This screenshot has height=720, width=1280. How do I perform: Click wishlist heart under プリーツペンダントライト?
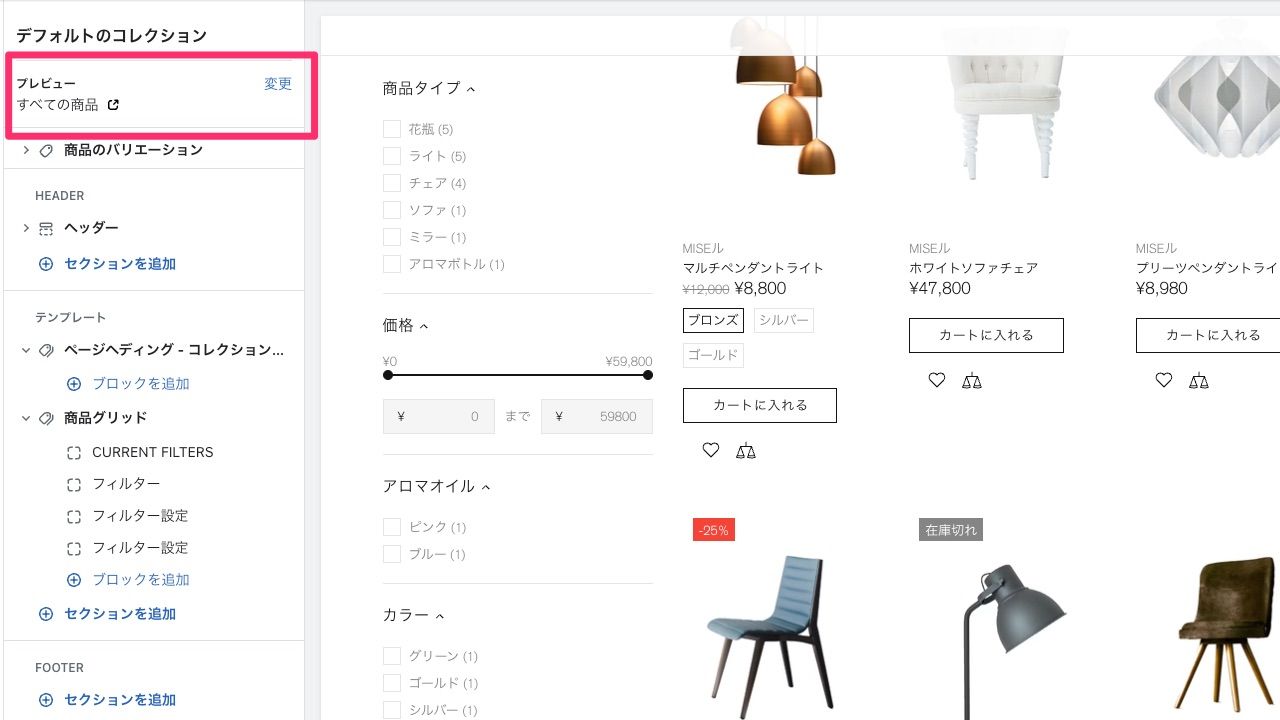(1164, 380)
